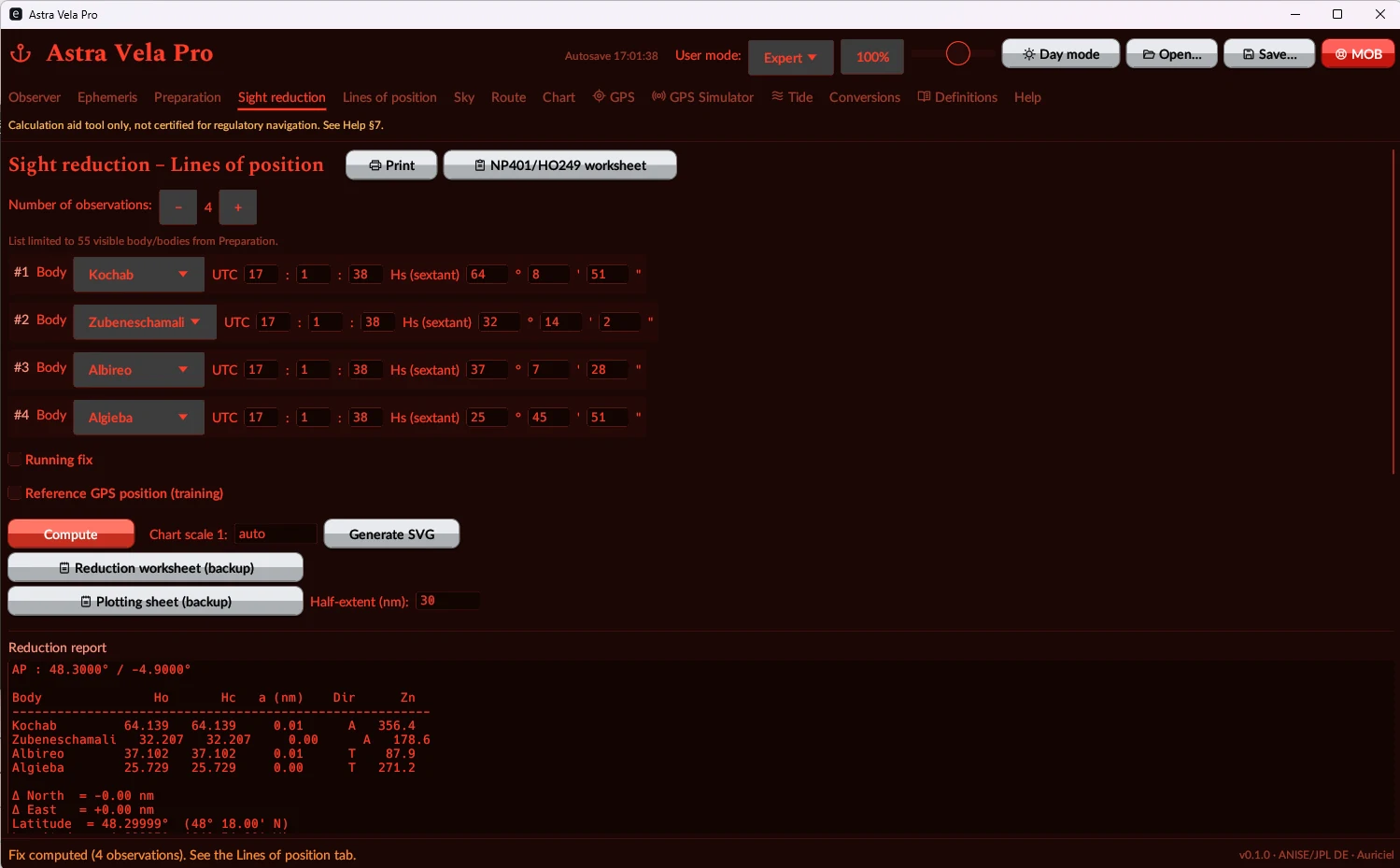Click Kochab's Hs degrees field showing 64

tap(487, 275)
